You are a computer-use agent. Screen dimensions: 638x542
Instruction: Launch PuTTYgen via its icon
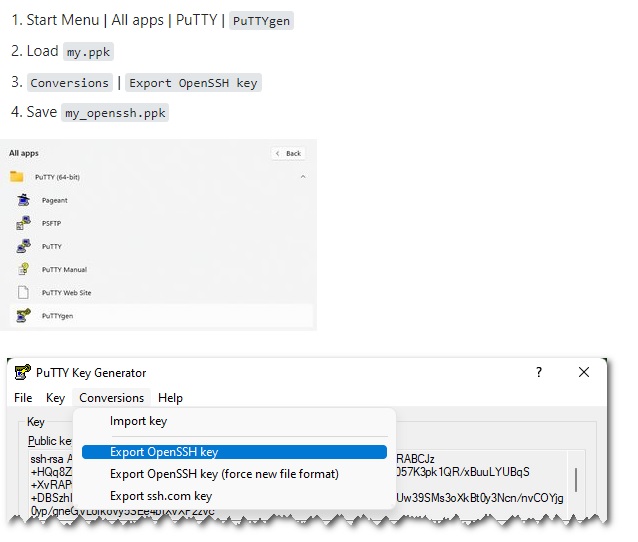click(x=23, y=315)
